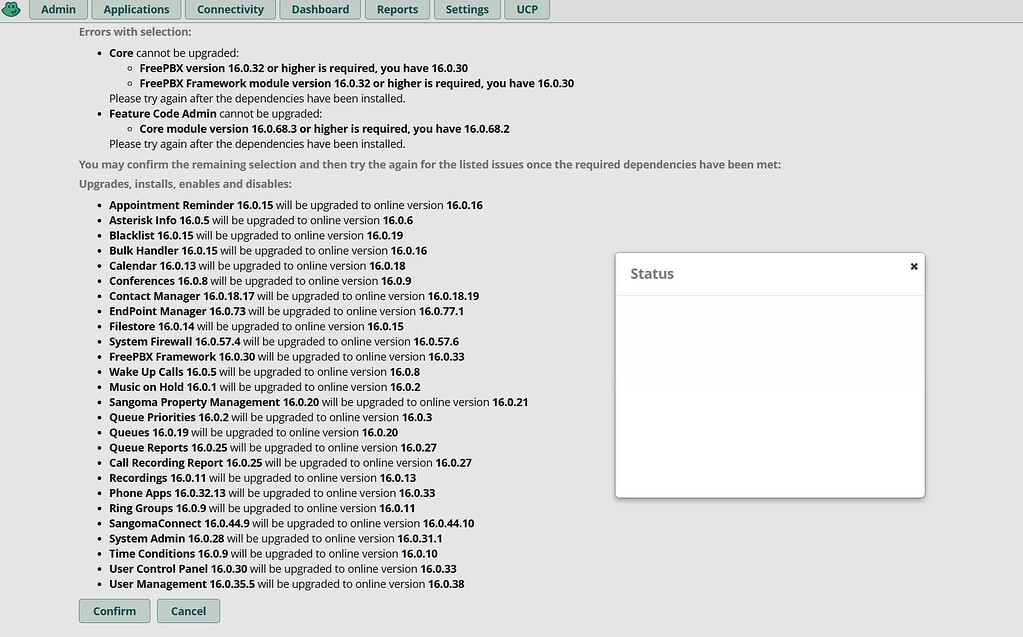
Task: Switch to the Dashboard menu
Action: click(320, 9)
